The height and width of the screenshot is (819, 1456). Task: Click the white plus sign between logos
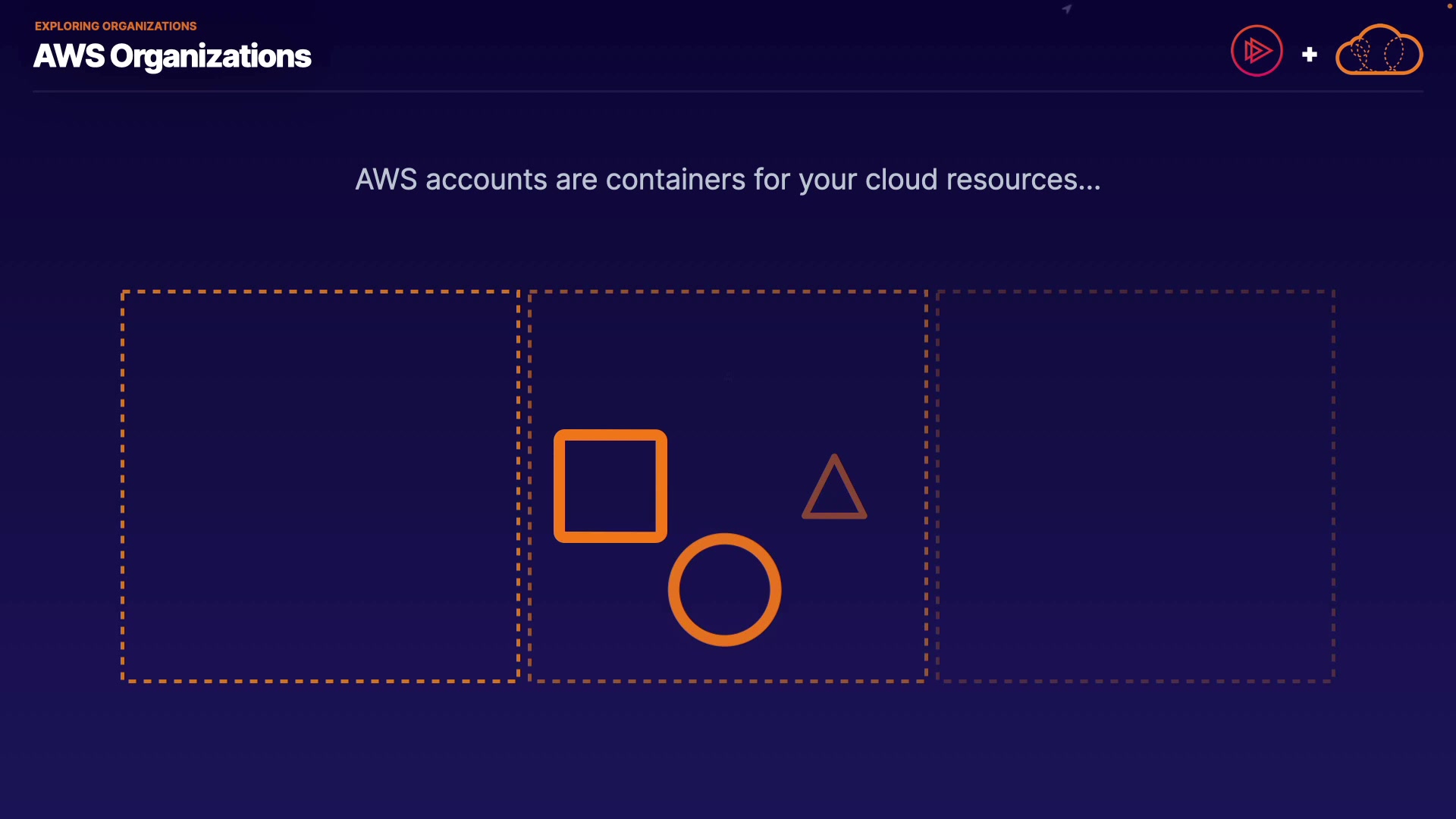pyautogui.click(x=1309, y=55)
